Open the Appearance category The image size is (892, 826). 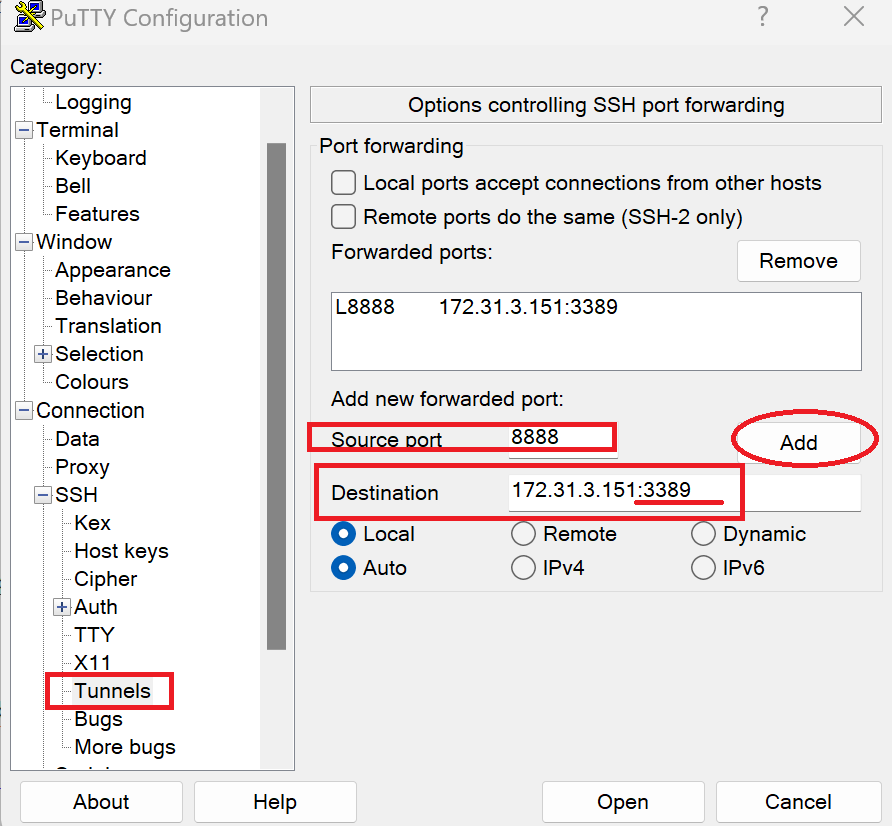click(x=113, y=270)
